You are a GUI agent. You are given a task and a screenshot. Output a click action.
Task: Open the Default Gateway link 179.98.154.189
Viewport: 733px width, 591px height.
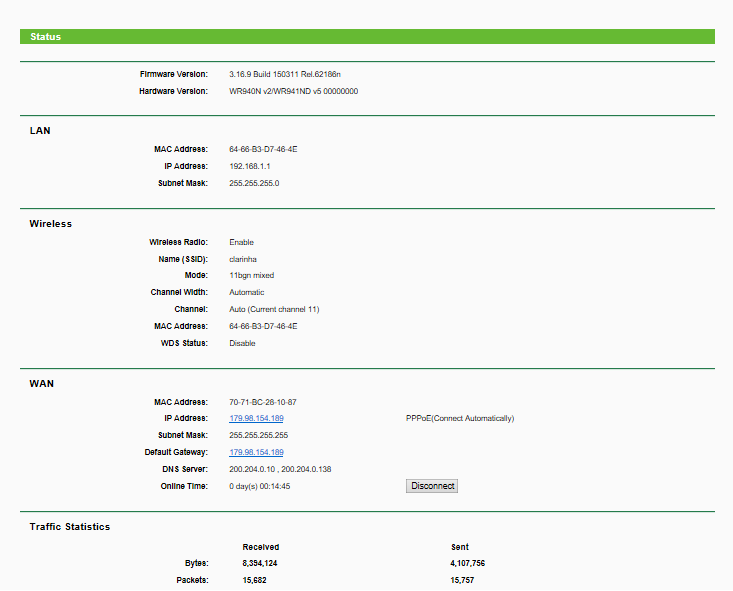coord(256,452)
